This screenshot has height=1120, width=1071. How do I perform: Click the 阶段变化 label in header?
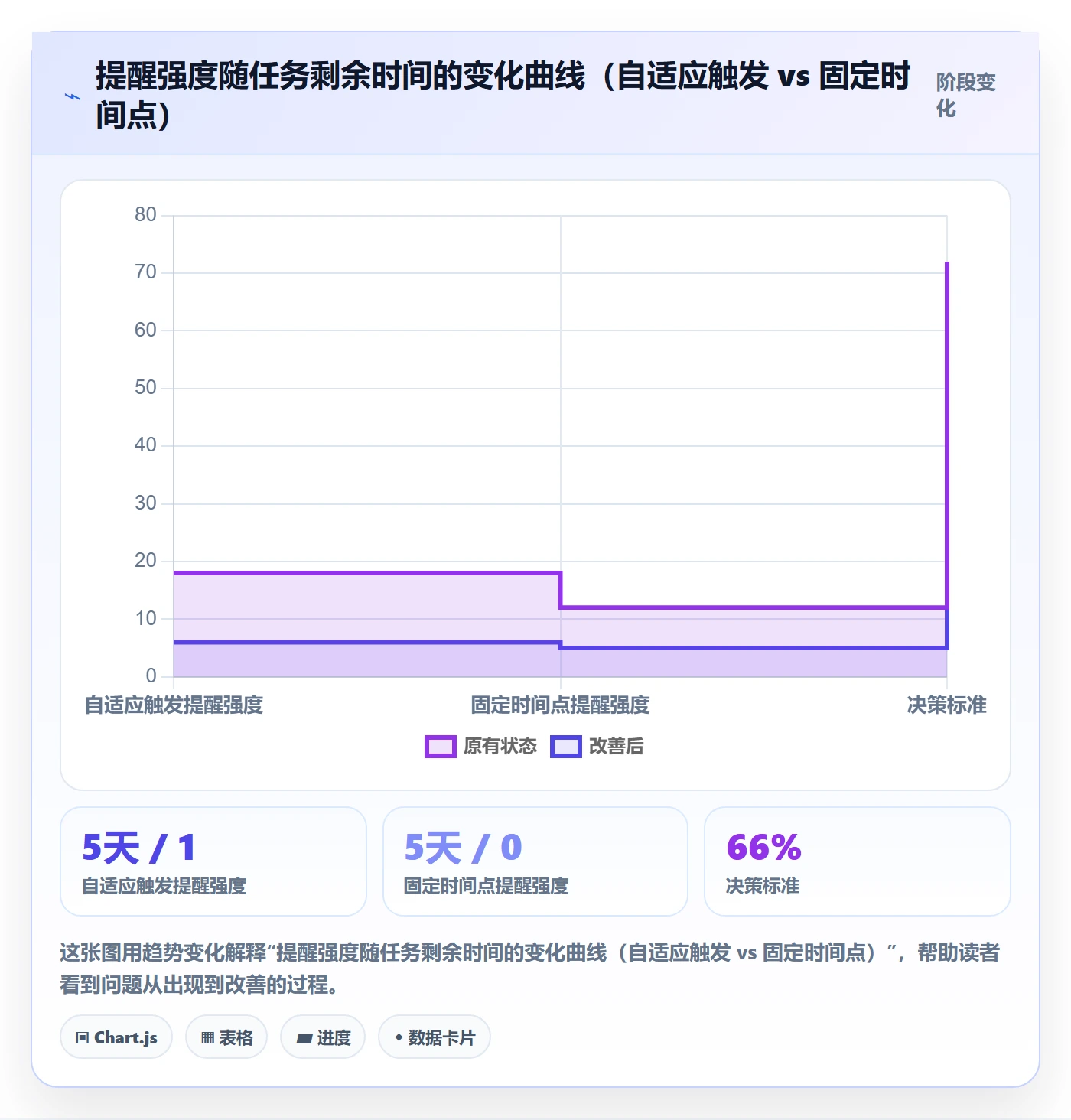click(965, 95)
